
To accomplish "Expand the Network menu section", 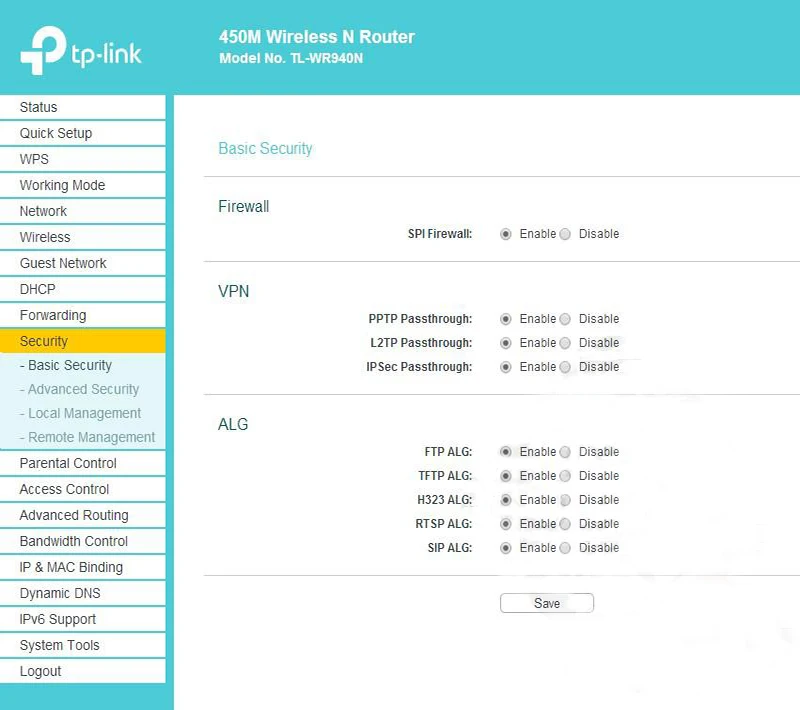I will point(43,211).
